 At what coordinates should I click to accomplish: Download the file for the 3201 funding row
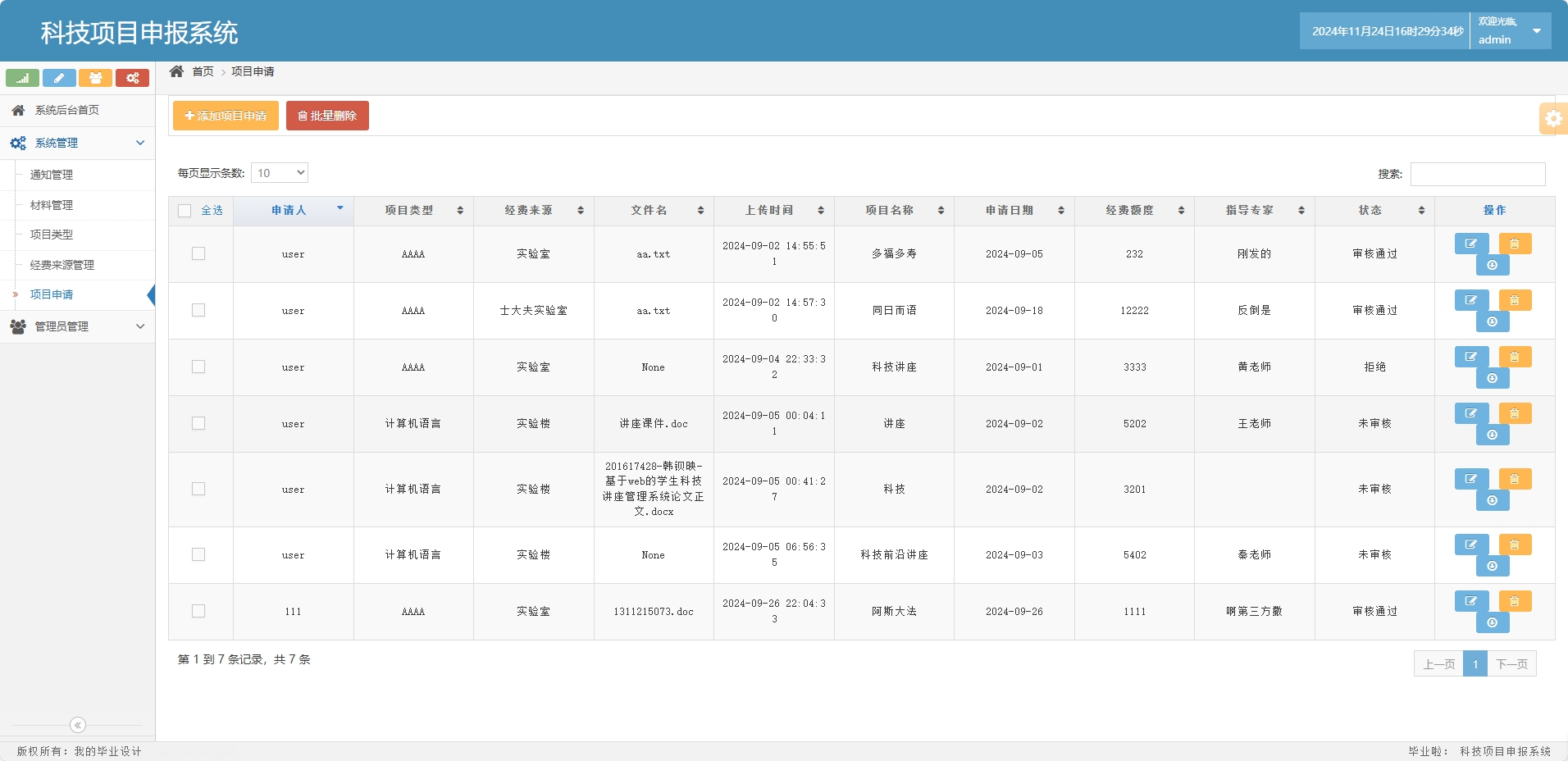click(1493, 500)
